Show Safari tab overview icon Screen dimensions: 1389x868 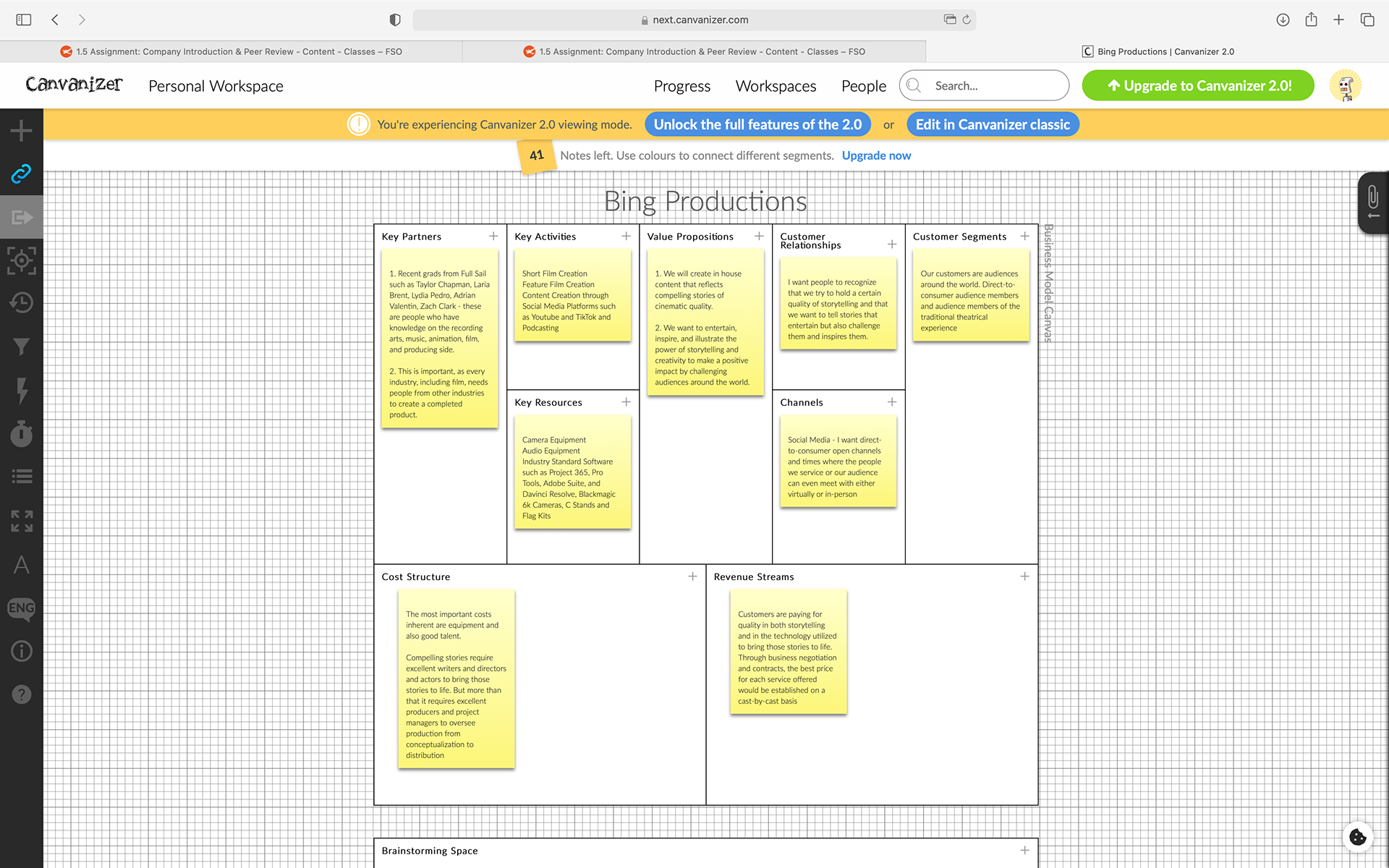click(1367, 20)
